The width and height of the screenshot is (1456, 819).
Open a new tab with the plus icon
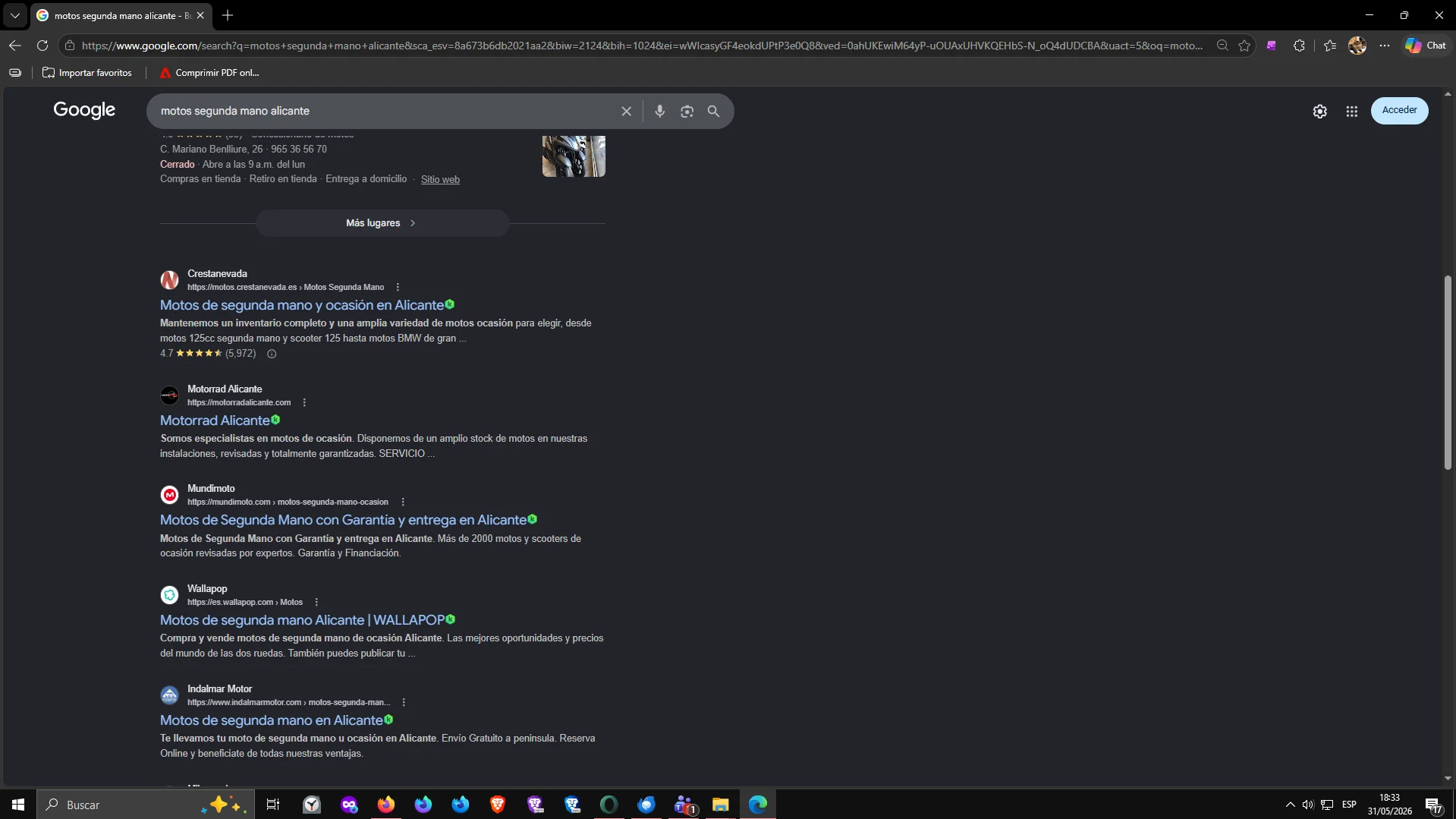coord(228,15)
